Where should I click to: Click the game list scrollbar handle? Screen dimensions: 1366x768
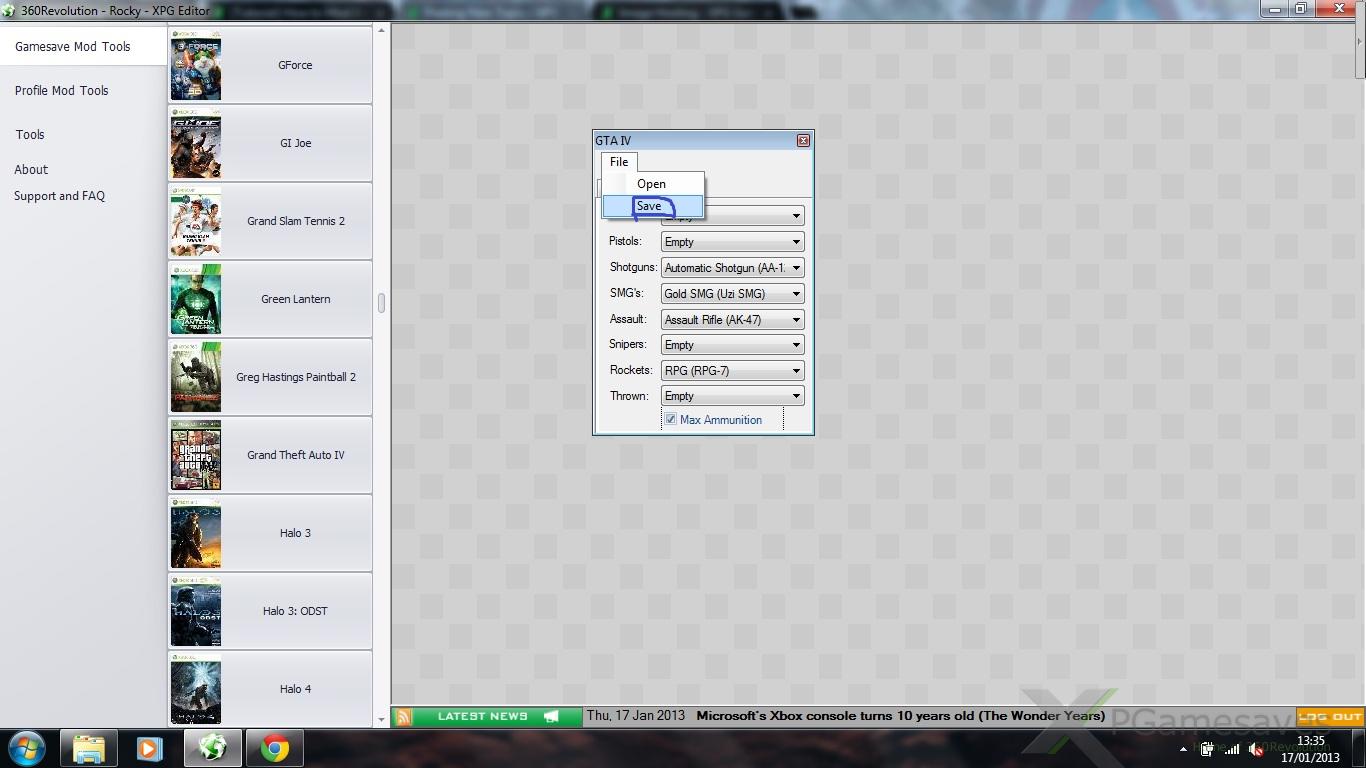(x=381, y=302)
